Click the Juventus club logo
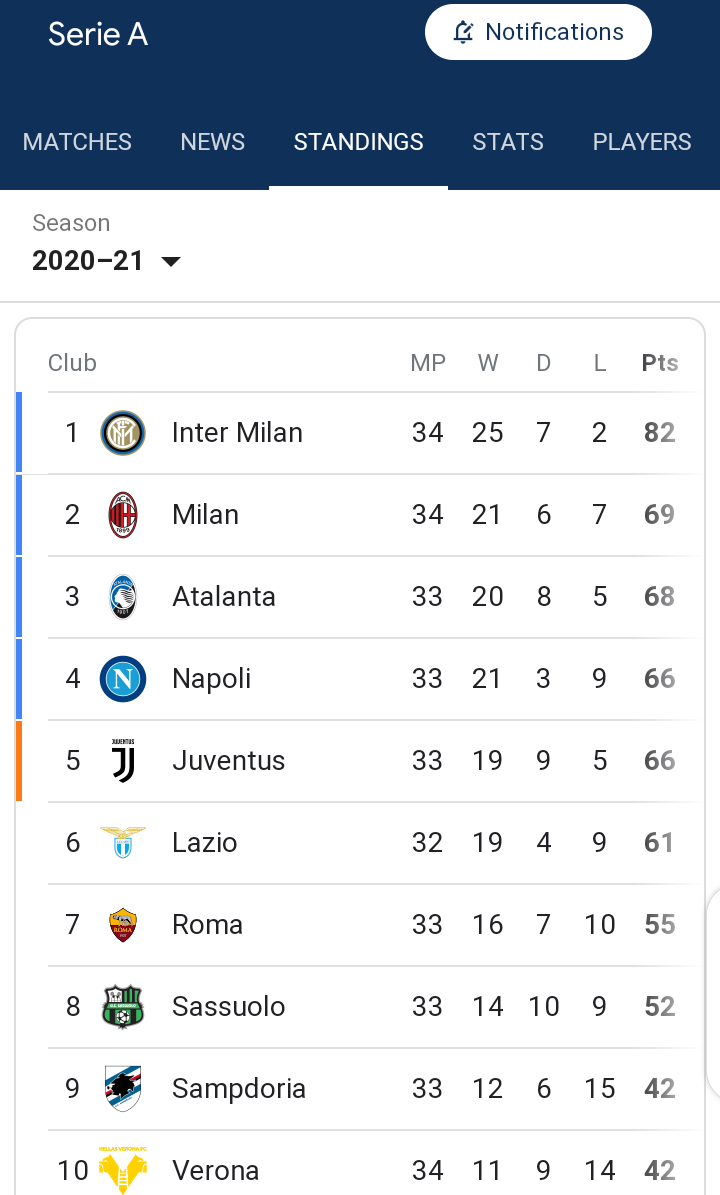720x1195 pixels. [123, 761]
